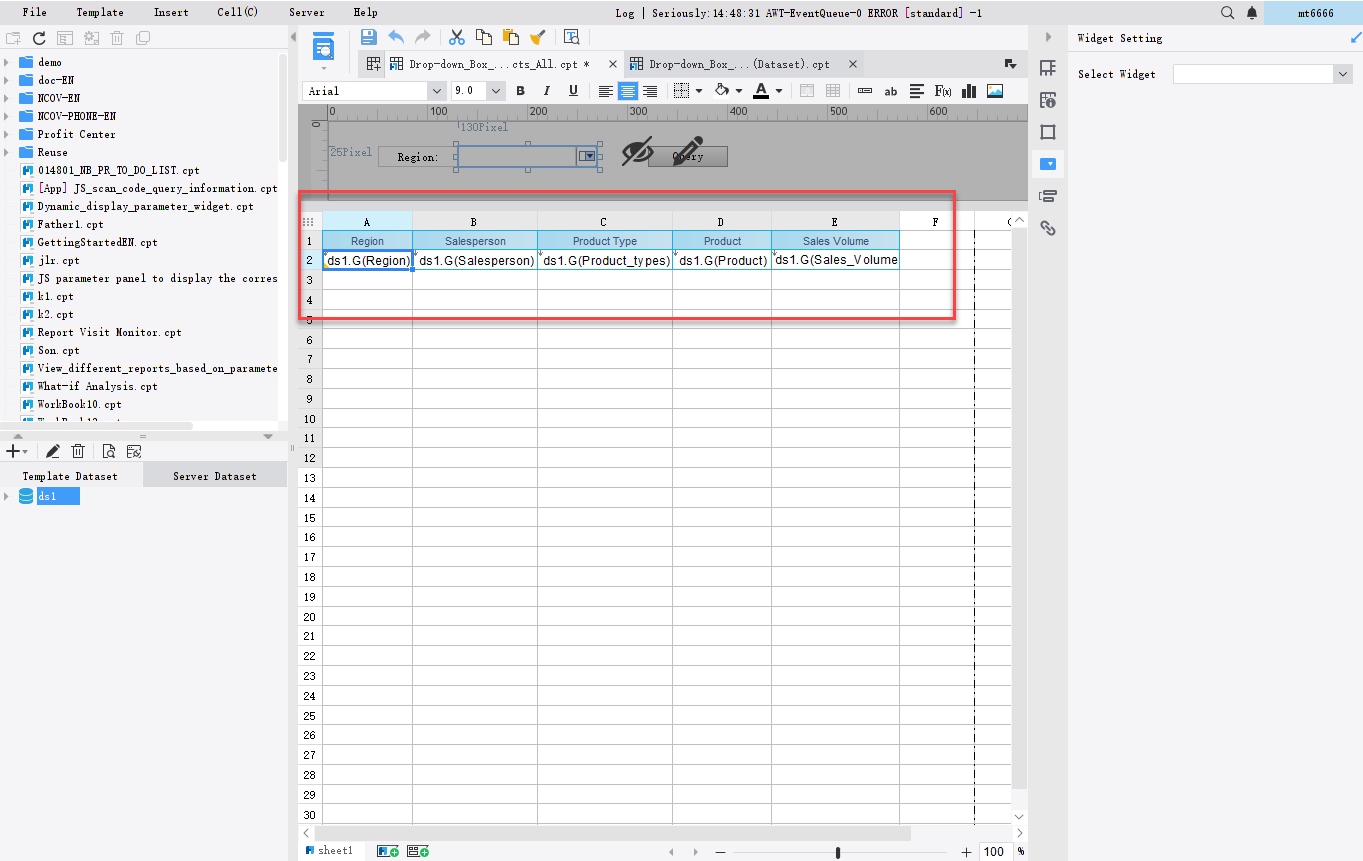Screen dimensions: 1363x861
Task: Expand the ds1 dataset tree node
Action: pyautogui.click(x=8, y=495)
